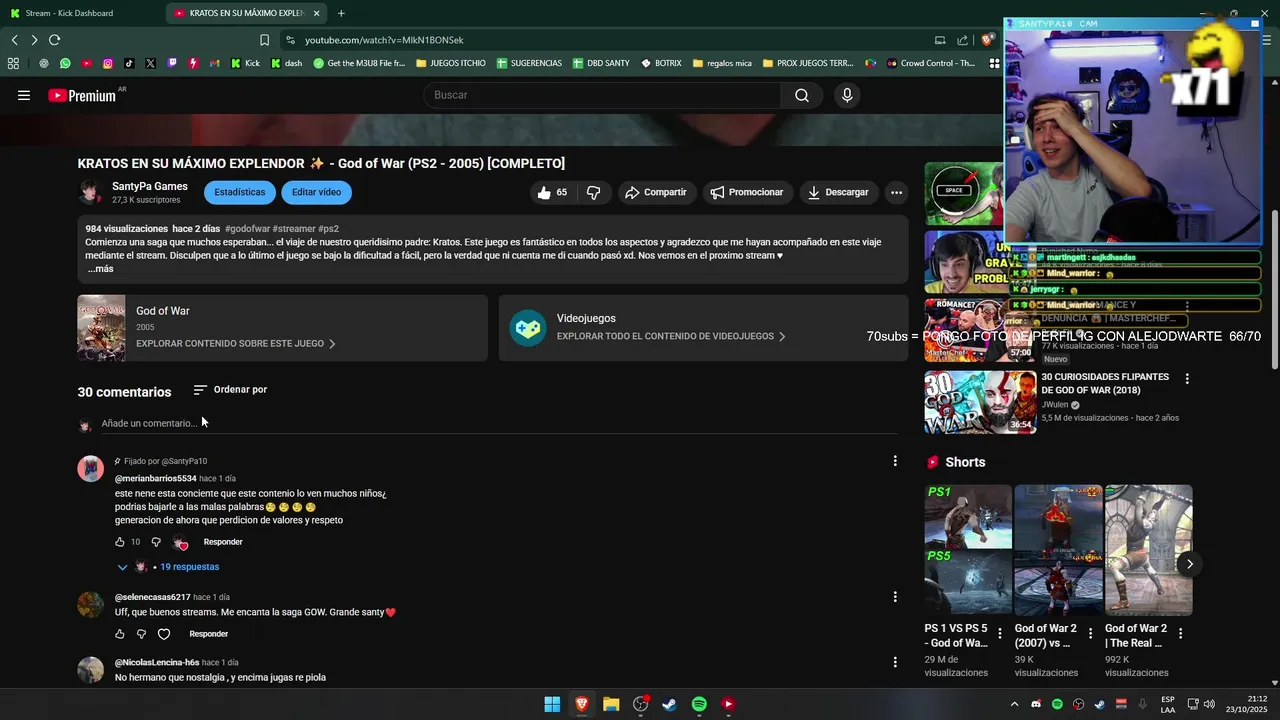
Task: Reply to merianbarrios5534 with Responder
Action: tap(223, 542)
